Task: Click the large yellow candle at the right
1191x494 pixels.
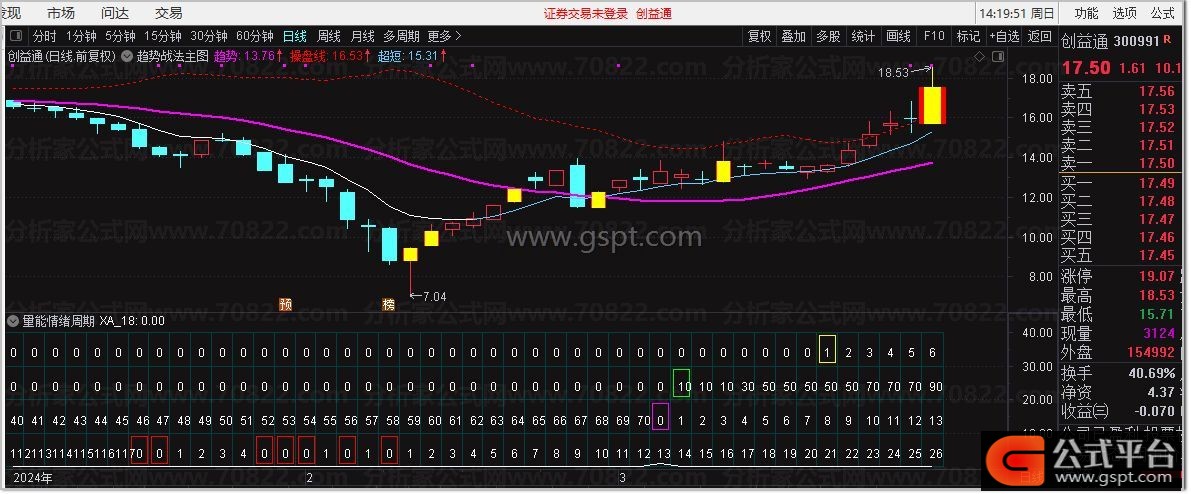Action: point(932,106)
